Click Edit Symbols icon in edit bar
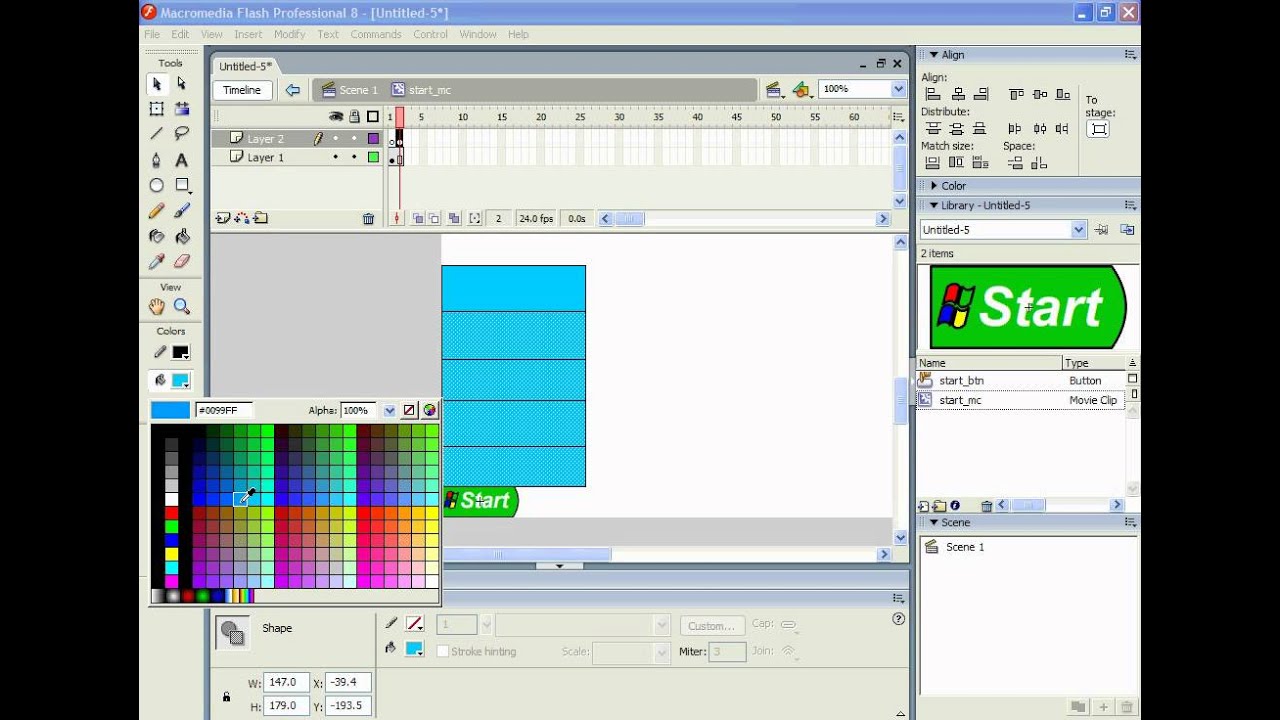Screen dimensions: 1280x720 click(801, 90)
